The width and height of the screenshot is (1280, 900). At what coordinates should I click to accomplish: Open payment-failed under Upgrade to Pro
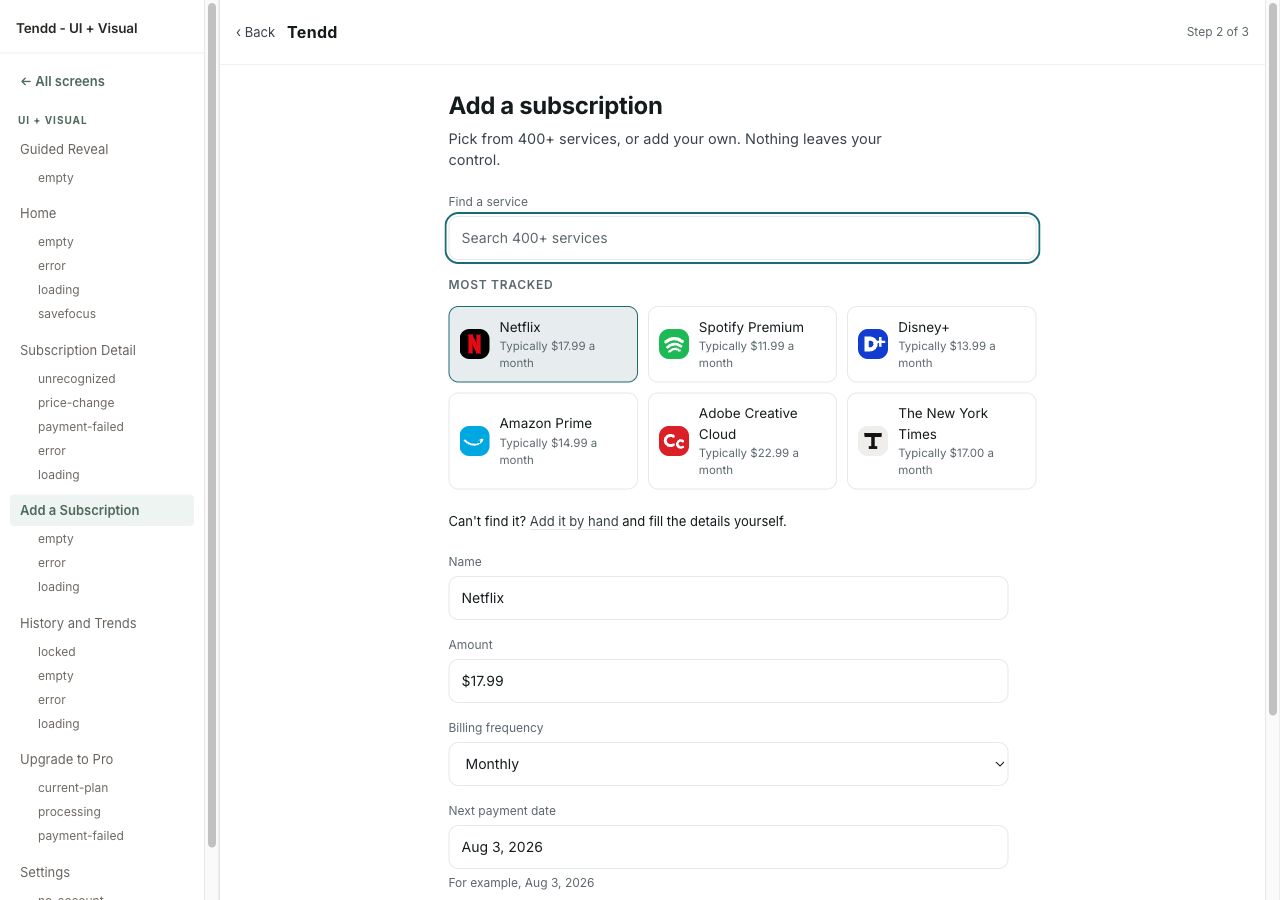click(81, 836)
